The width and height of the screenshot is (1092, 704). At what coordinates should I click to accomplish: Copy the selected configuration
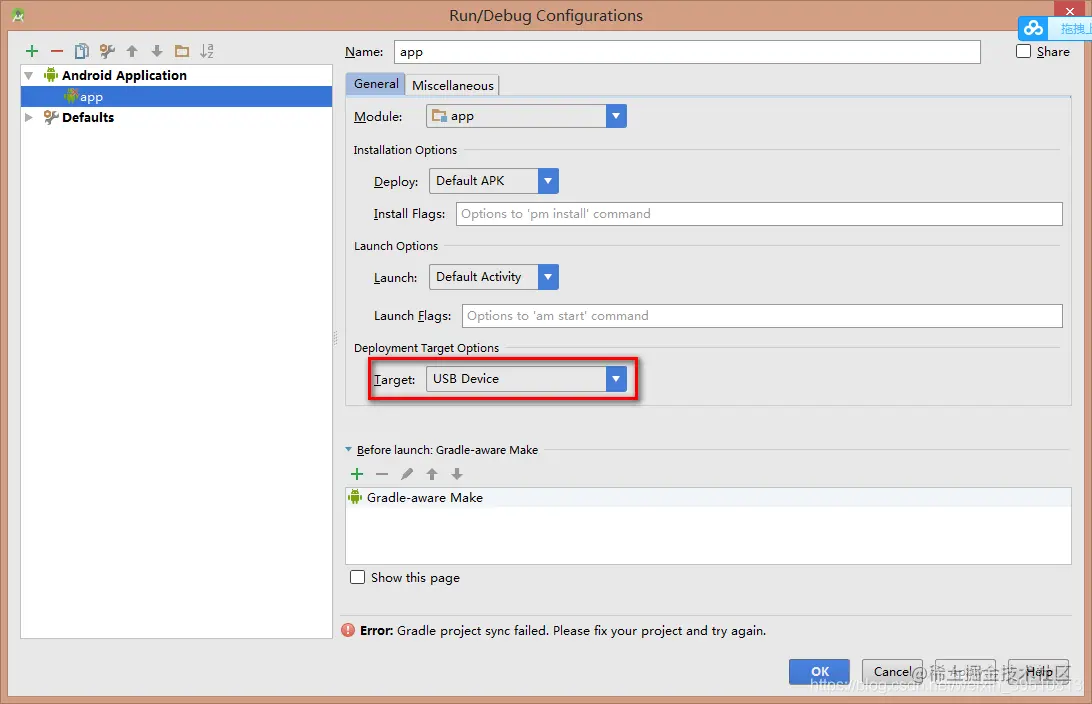click(x=81, y=51)
